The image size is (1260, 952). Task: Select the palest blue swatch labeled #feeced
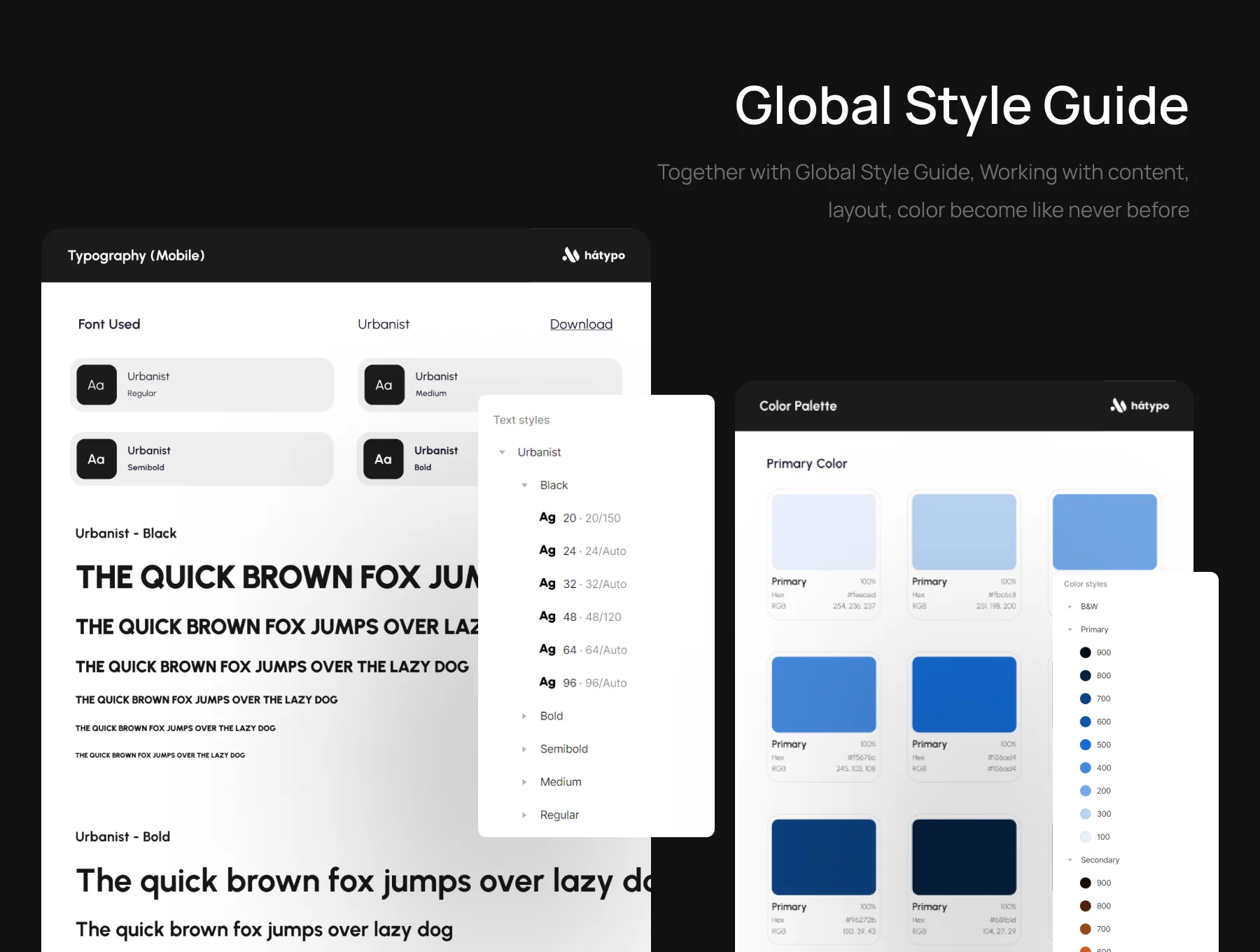[x=824, y=532]
